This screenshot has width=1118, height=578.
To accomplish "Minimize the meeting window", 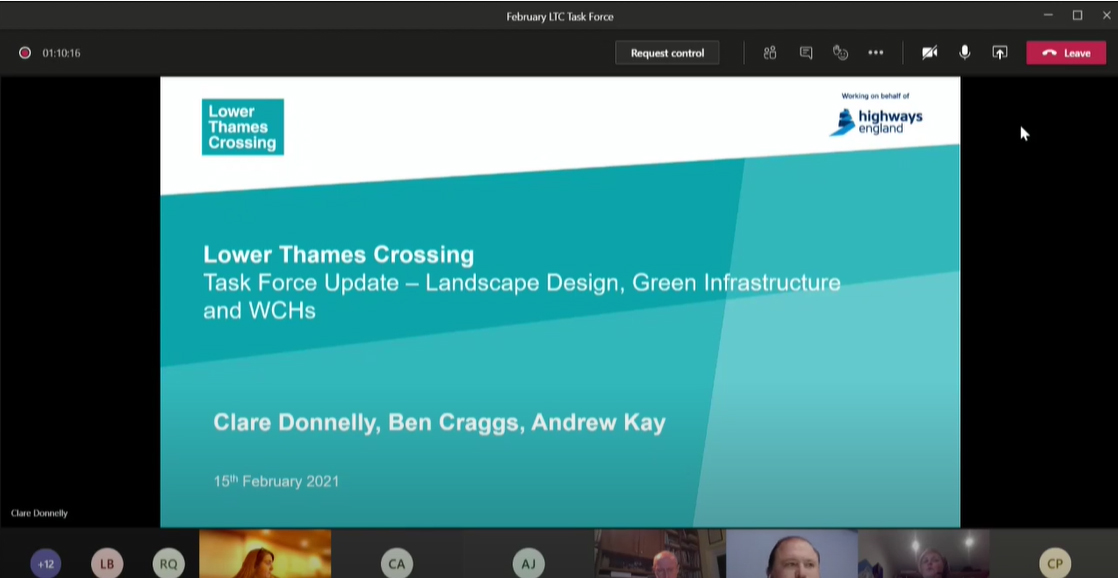I will click(x=1048, y=15).
